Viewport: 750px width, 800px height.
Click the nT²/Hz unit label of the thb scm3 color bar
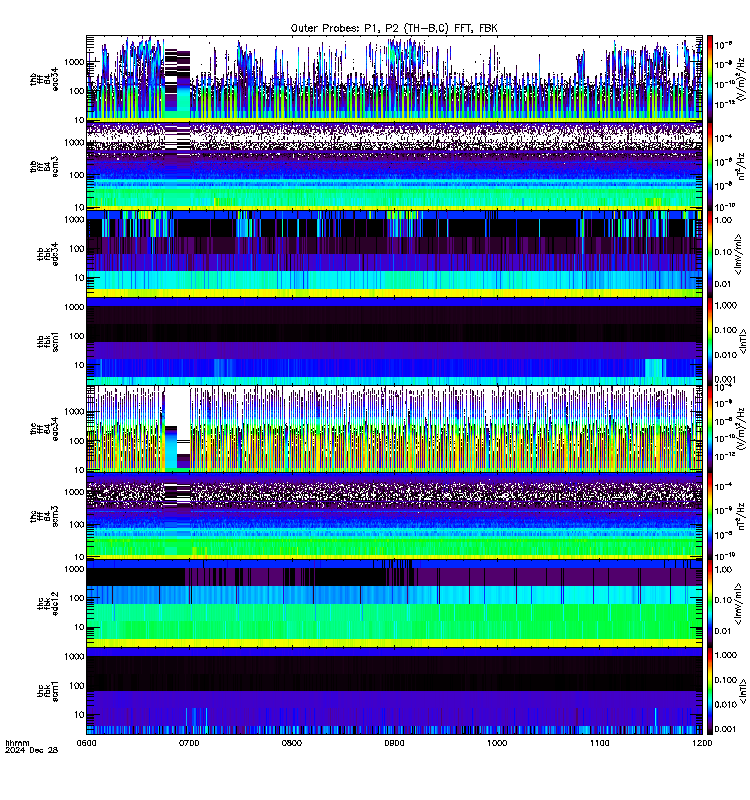tap(742, 166)
